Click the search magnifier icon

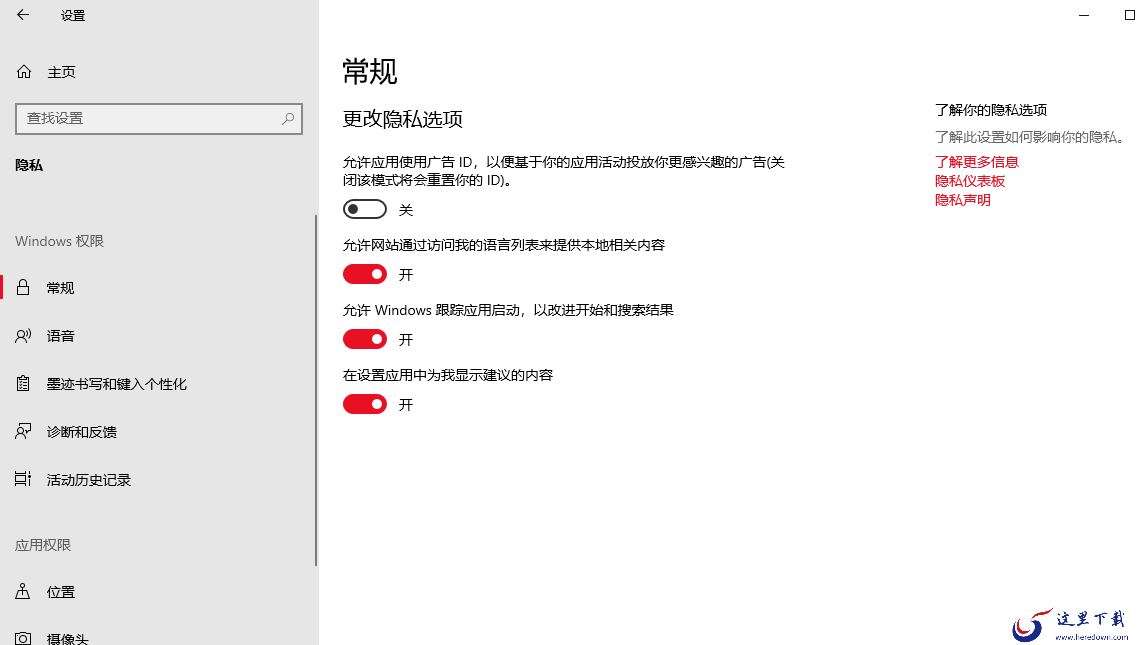pos(288,118)
